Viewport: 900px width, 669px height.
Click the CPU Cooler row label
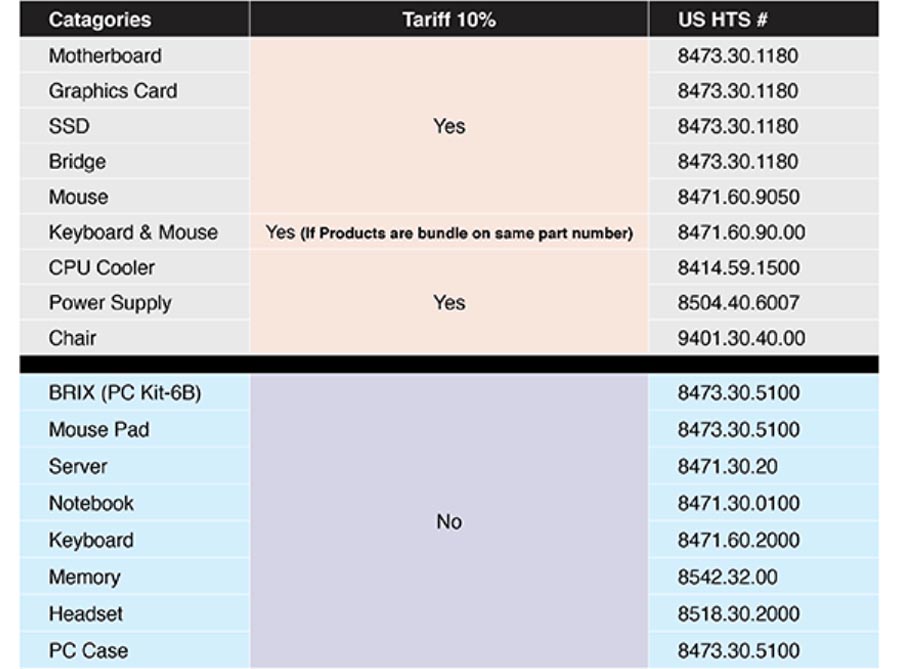pos(102,267)
